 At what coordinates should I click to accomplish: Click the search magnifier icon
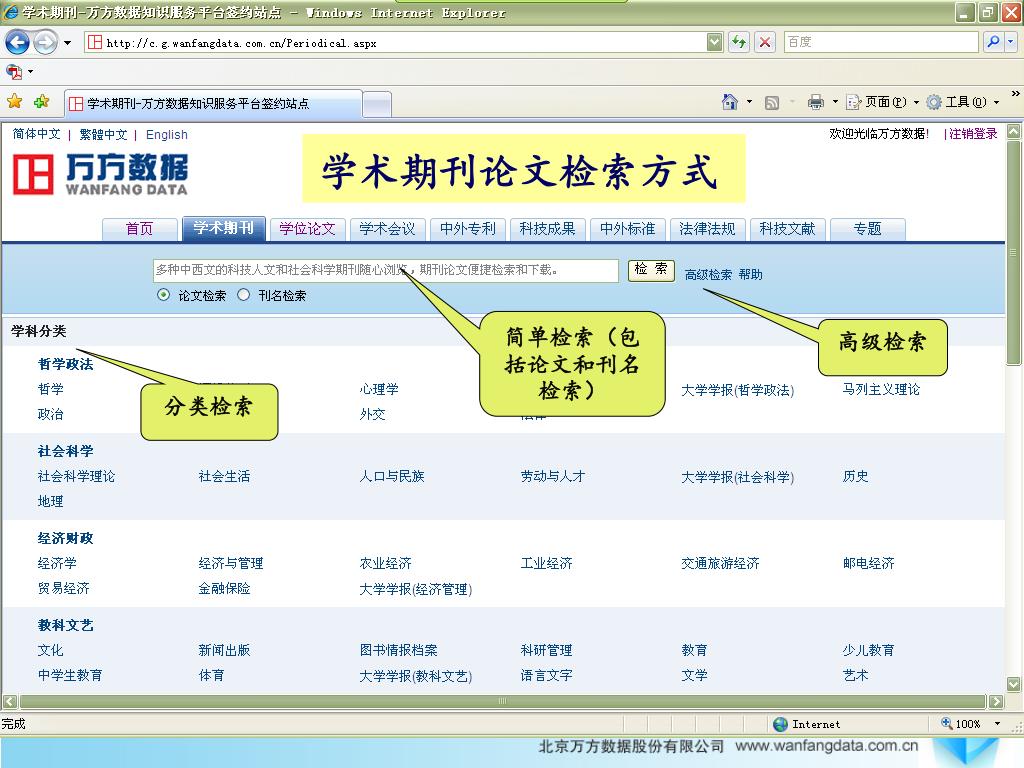point(993,42)
